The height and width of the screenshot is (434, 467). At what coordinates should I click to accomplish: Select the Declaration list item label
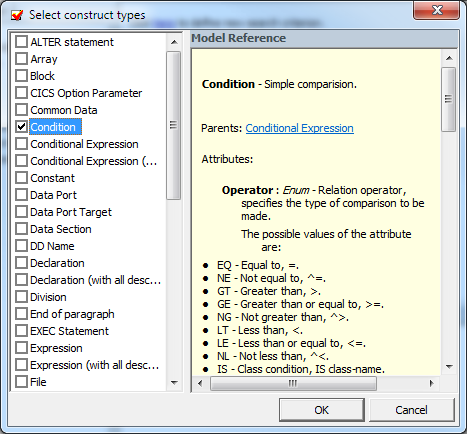click(x=57, y=263)
